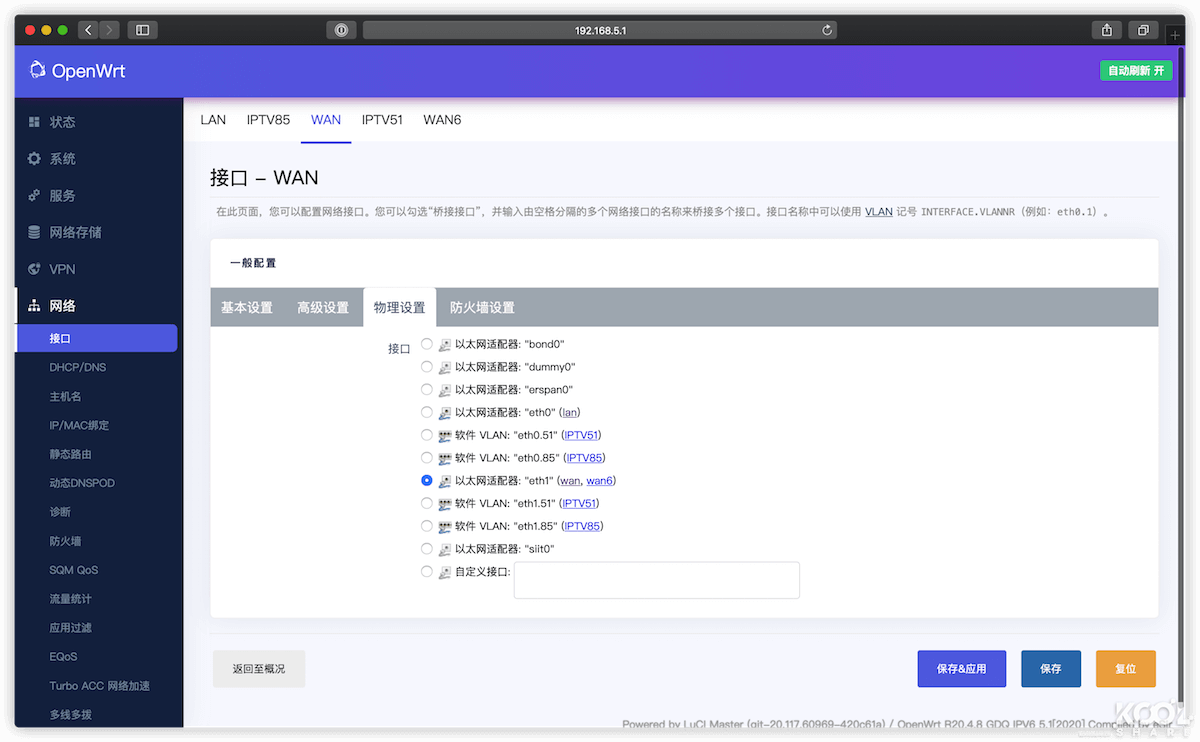Click the 保存&应用 button
The image size is (1200, 742).
tap(961, 668)
